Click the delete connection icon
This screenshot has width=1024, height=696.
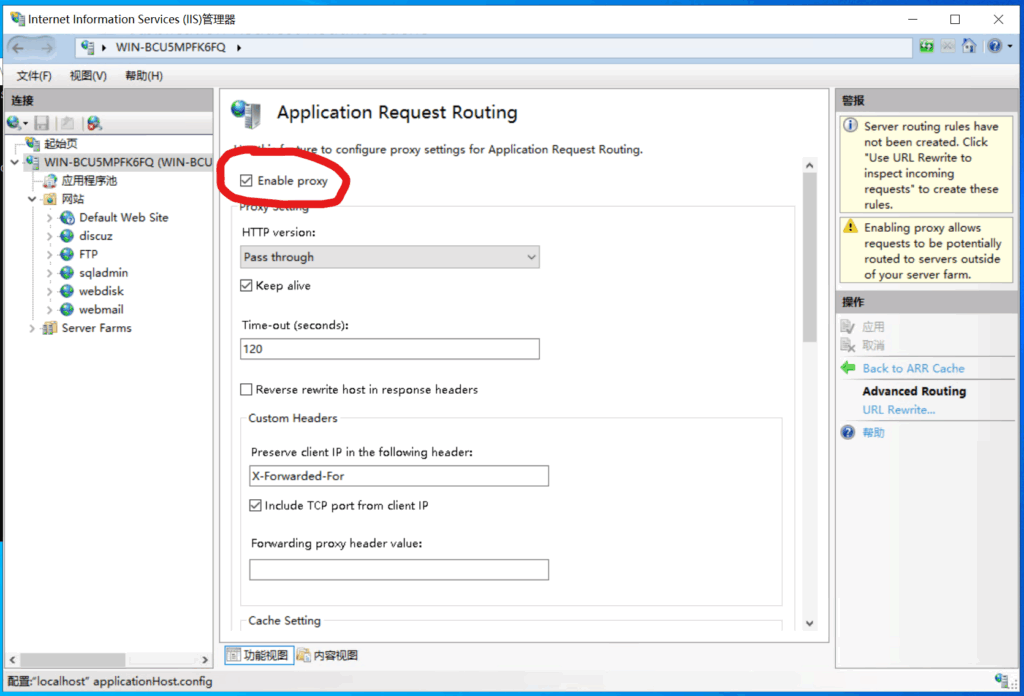pos(95,123)
